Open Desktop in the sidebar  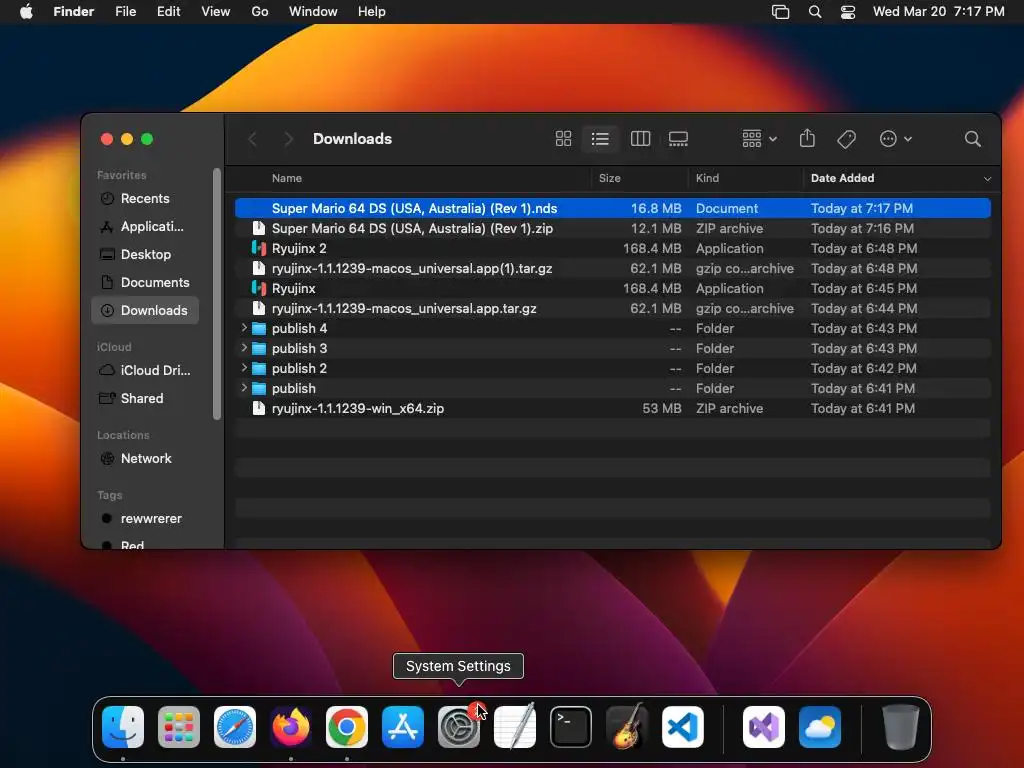tap(144, 255)
